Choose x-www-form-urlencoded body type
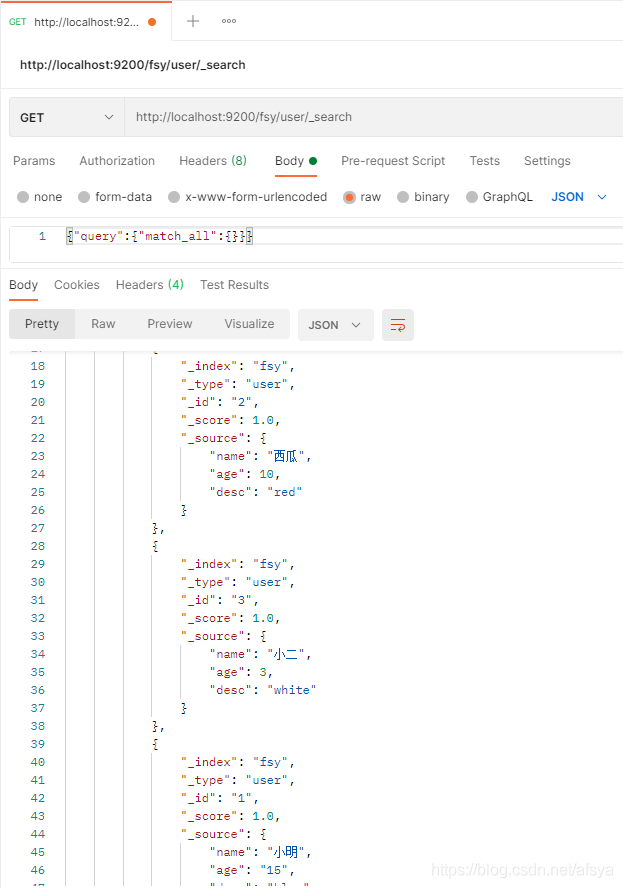This screenshot has width=623, height=888. coord(174,197)
